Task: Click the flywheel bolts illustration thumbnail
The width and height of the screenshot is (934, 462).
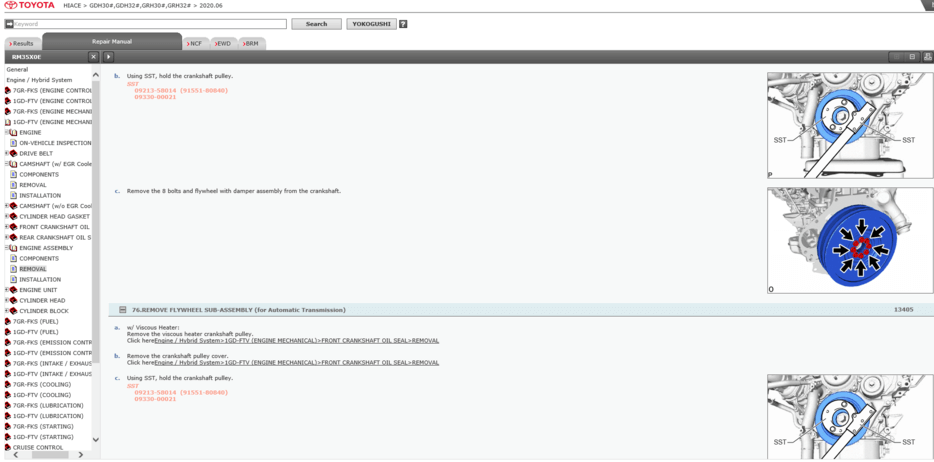Action: point(849,240)
